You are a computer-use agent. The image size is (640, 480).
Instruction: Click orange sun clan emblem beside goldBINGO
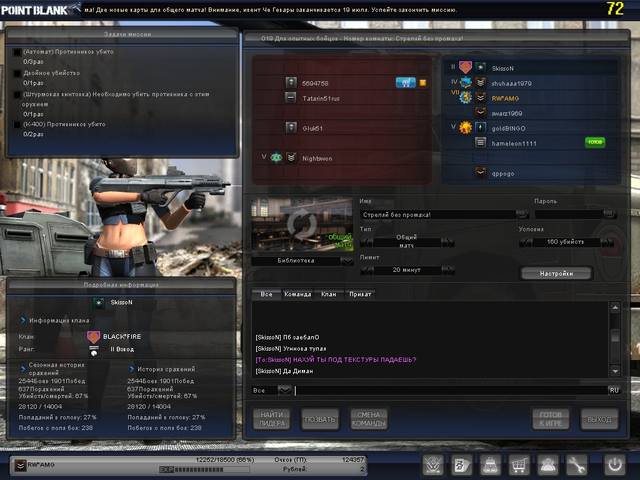(x=465, y=128)
